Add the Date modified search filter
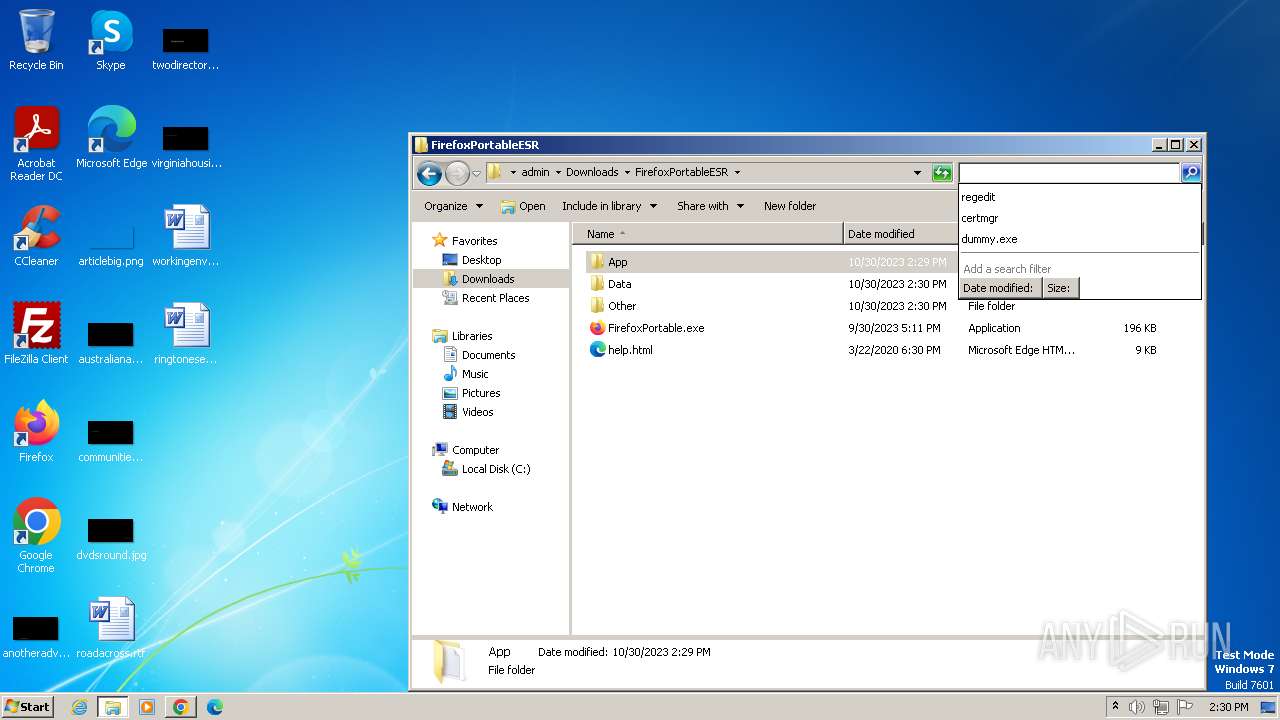Image resolution: width=1280 pixels, height=720 pixels. click(998, 288)
